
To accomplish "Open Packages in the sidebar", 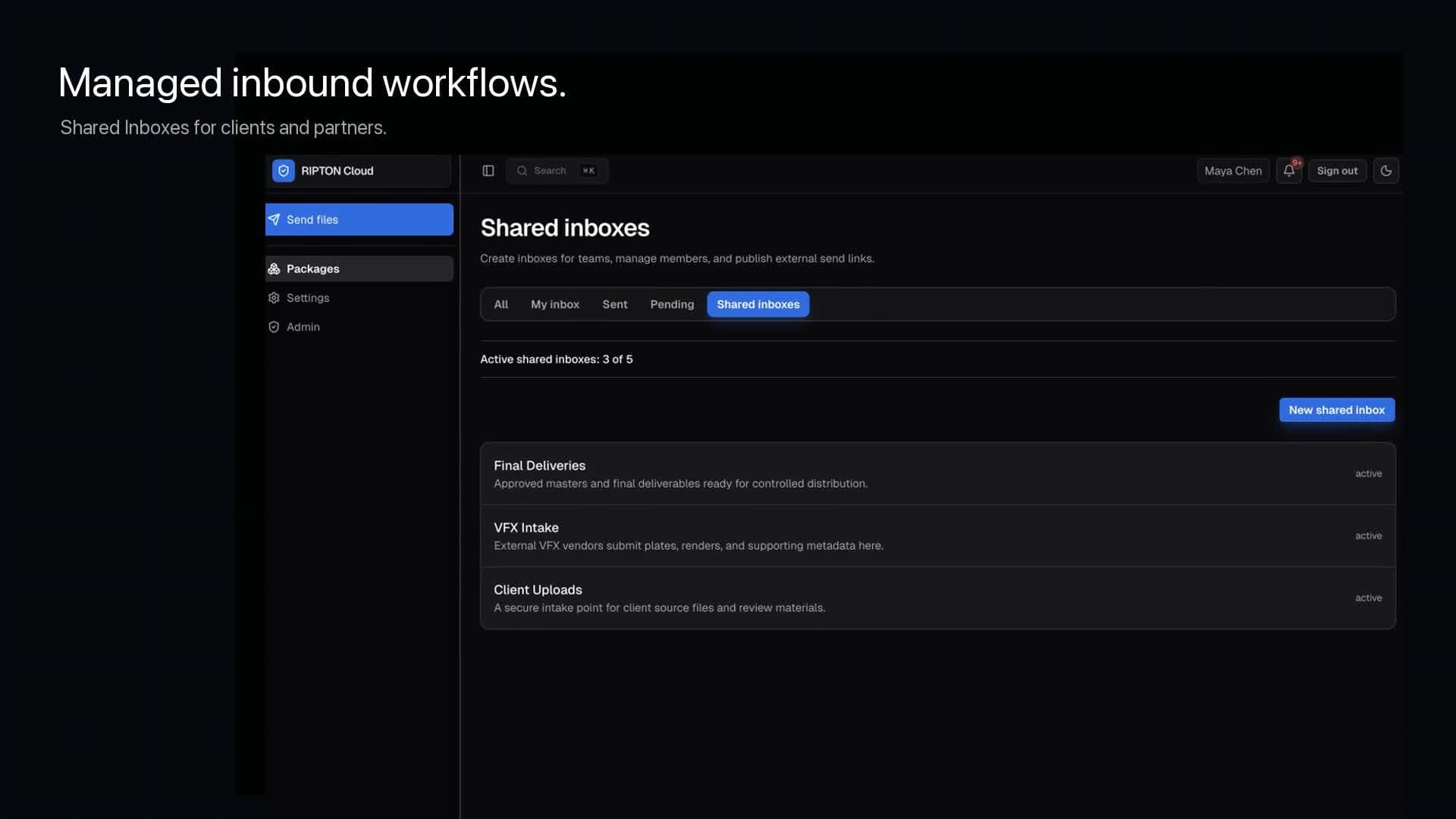I will click(x=359, y=268).
